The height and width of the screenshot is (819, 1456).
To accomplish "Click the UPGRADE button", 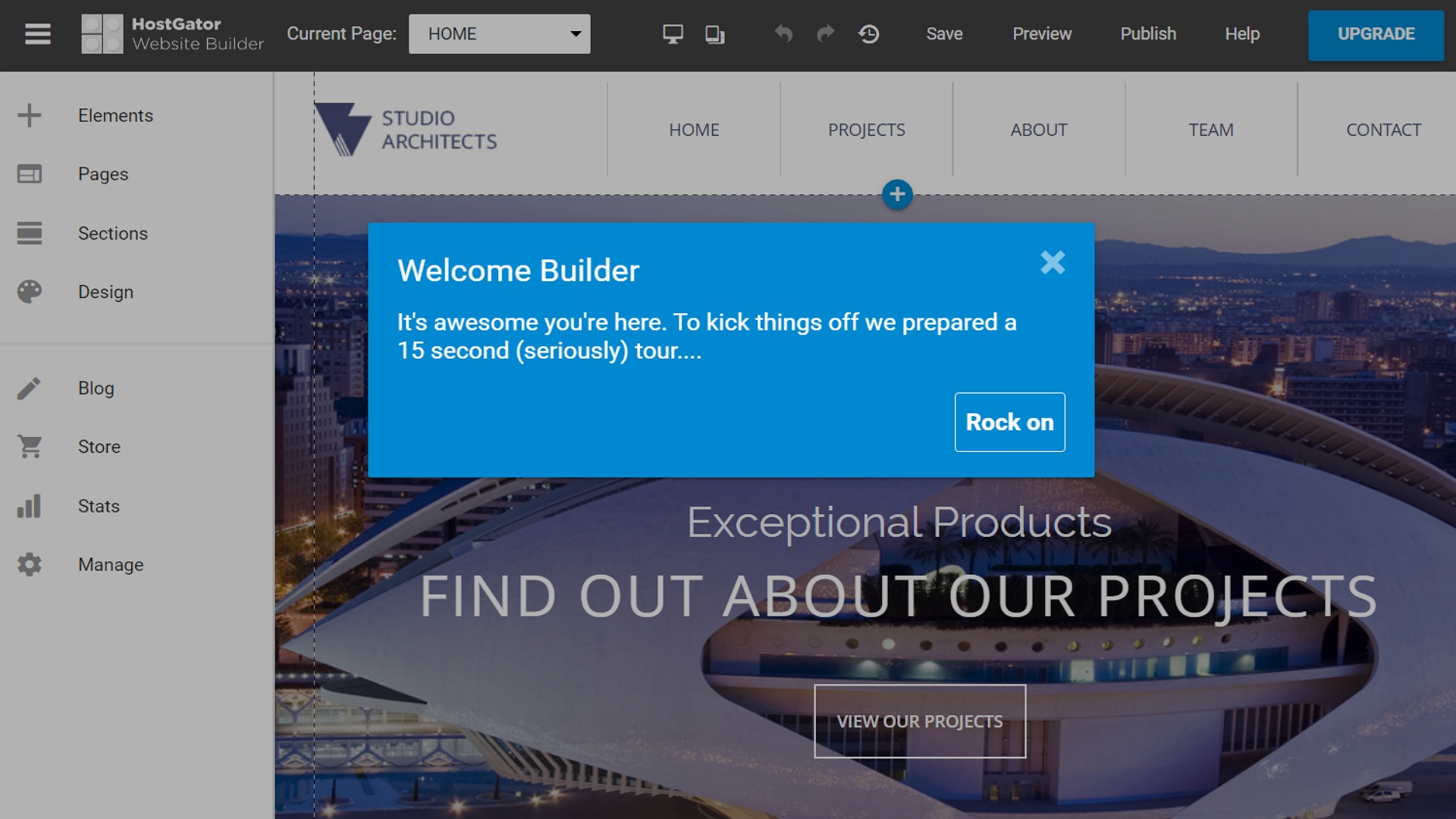I will pyautogui.click(x=1376, y=33).
